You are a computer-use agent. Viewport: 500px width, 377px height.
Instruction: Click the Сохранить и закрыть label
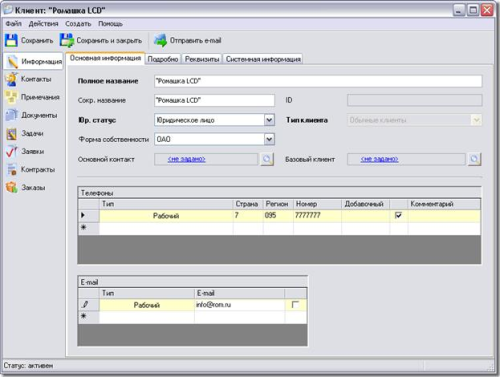tap(109, 41)
